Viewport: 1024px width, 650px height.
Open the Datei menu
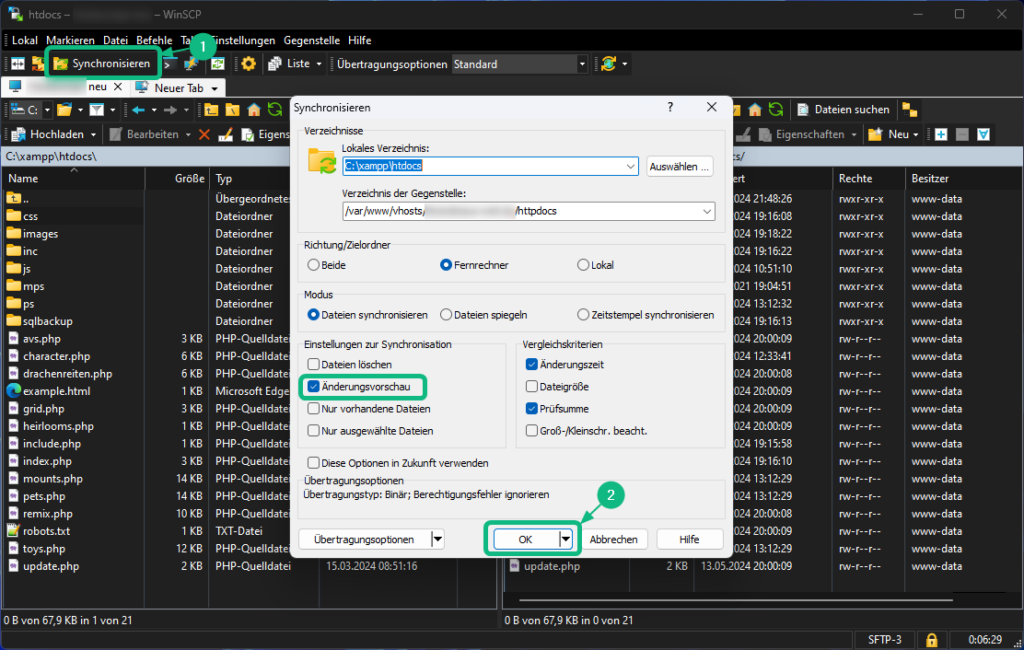115,41
